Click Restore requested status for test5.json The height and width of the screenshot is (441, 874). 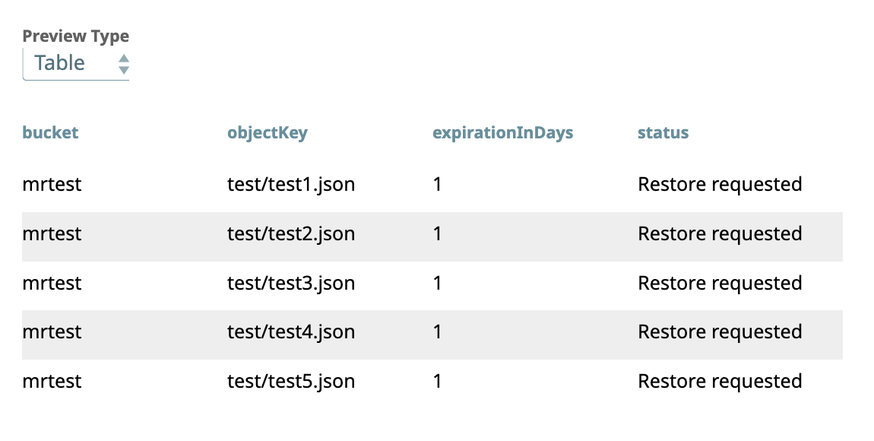719,381
